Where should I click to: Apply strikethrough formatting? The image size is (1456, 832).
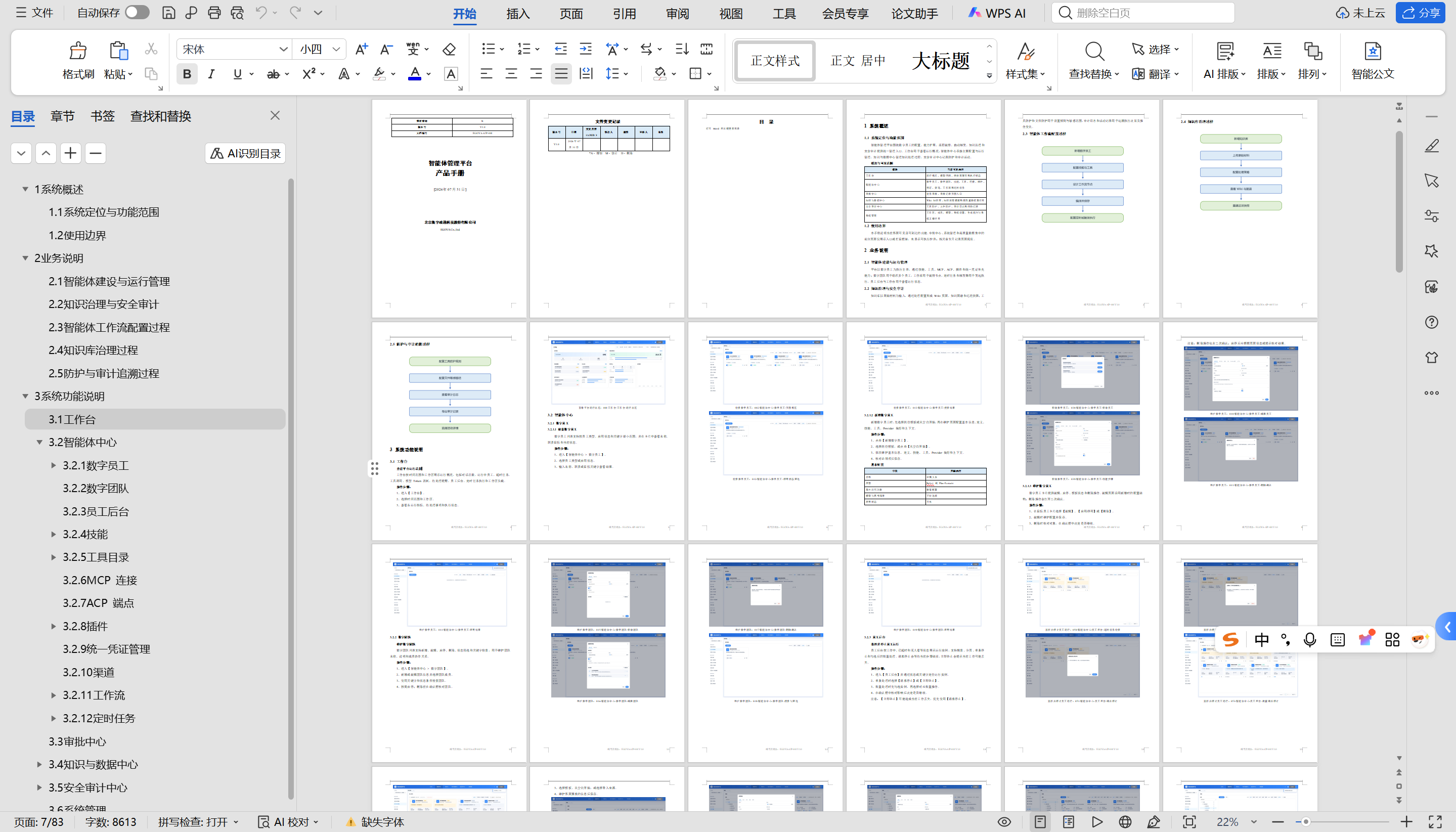[274, 74]
